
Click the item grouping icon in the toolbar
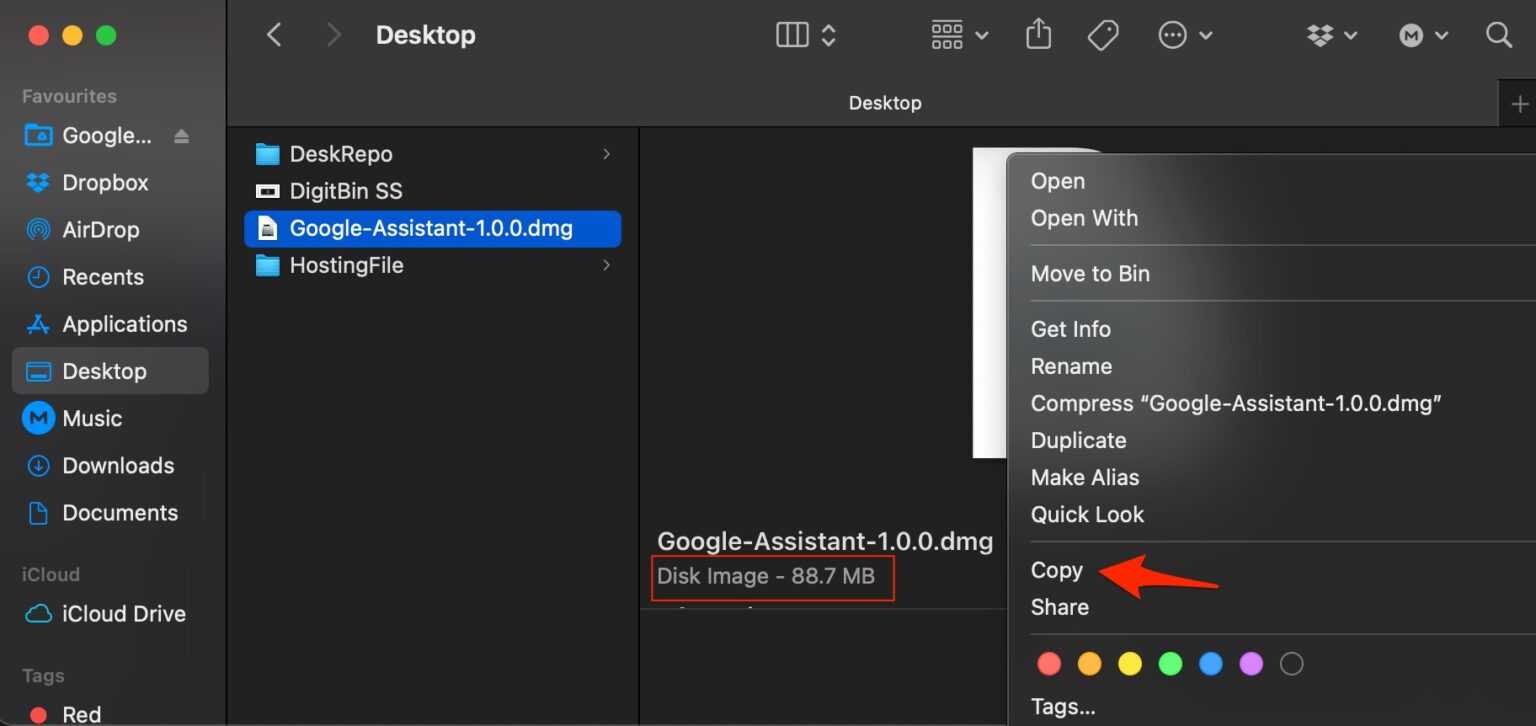coord(946,35)
